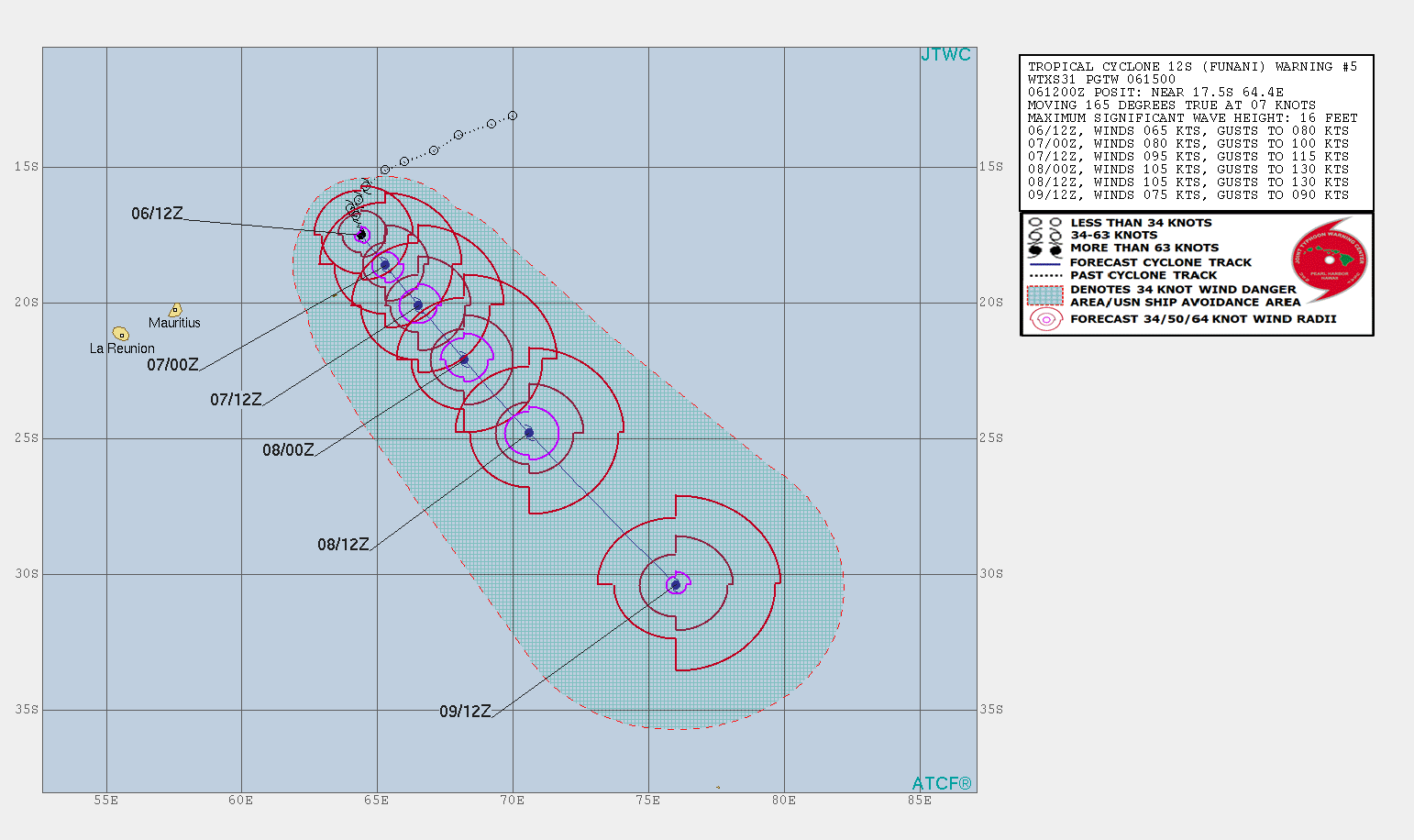This screenshot has height=840, width=1414.
Task: Click the forecast wind radii legend icon
Action: click(x=1046, y=319)
